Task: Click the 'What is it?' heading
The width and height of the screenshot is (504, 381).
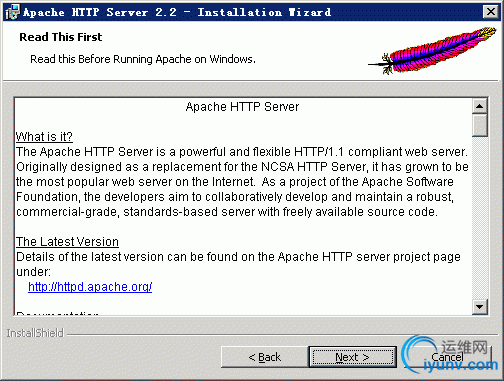Action: pos(44,137)
